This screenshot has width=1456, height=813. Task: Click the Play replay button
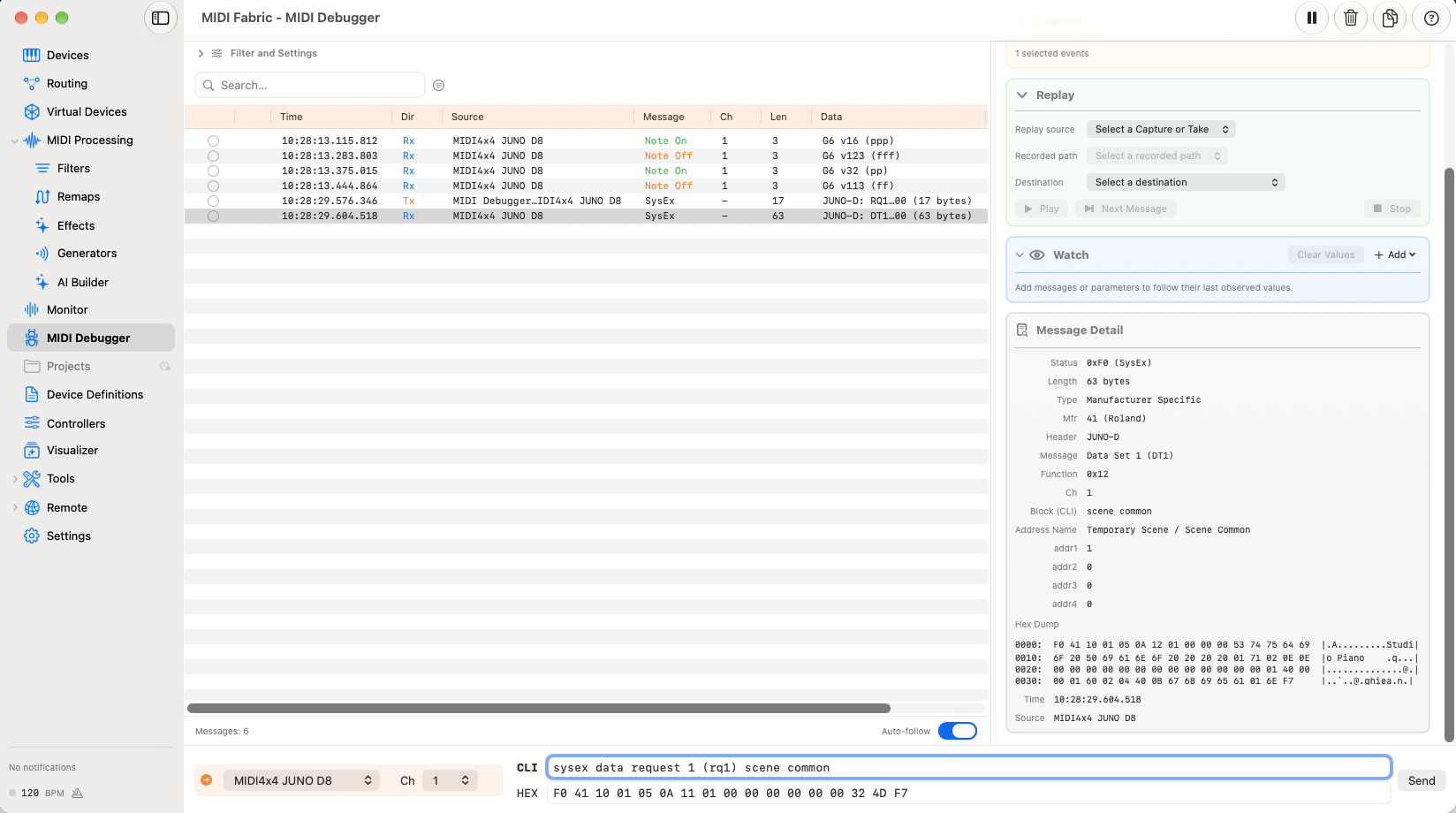point(1042,209)
